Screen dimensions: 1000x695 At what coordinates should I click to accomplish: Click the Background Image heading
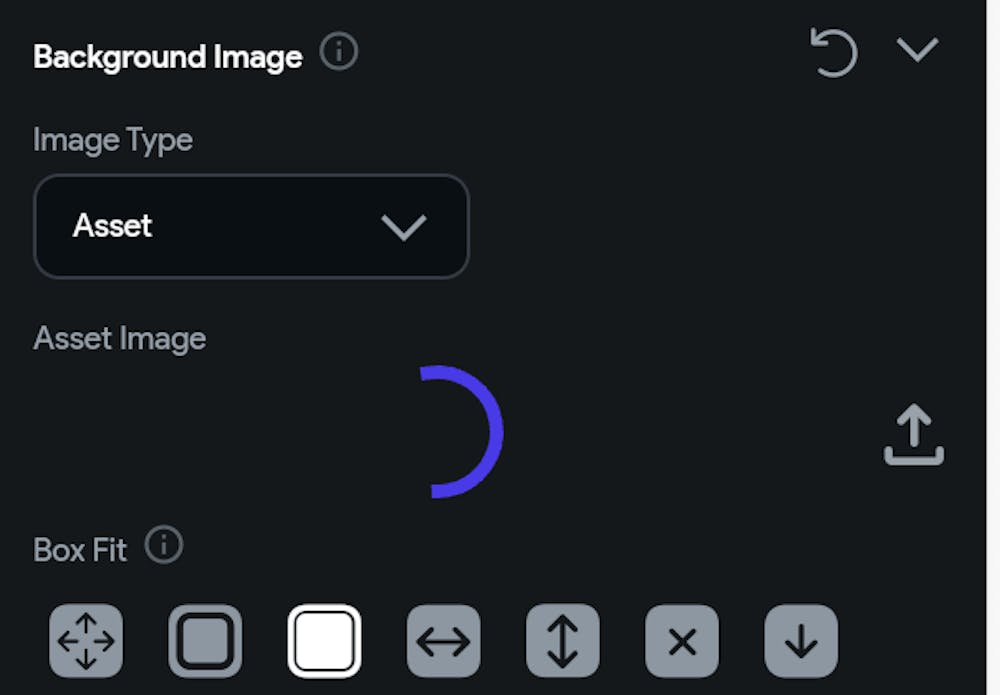coord(168,57)
